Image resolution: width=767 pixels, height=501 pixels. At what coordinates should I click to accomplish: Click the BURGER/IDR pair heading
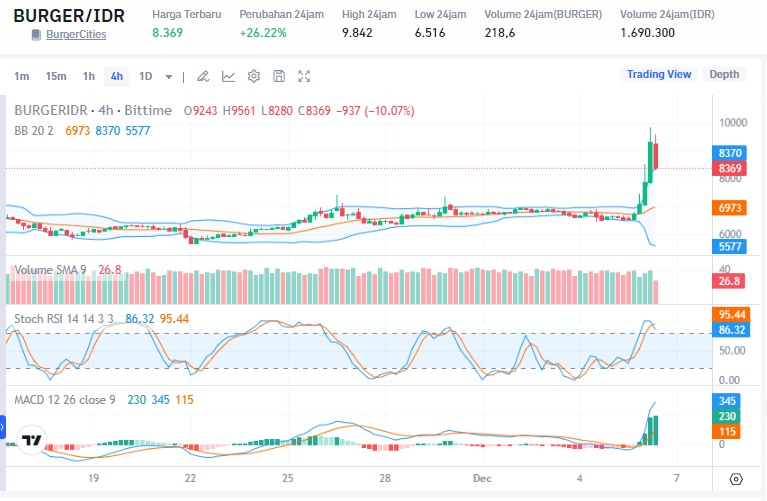69,16
